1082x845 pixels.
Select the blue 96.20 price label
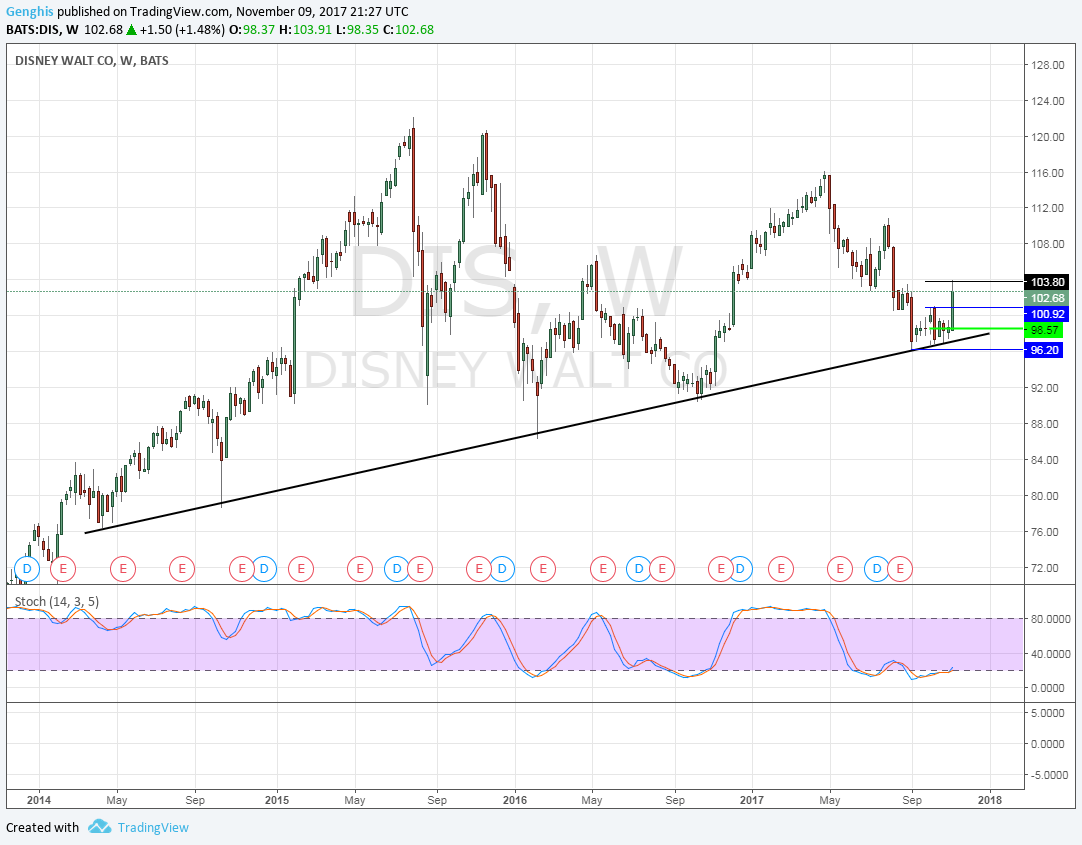(1044, 350)
